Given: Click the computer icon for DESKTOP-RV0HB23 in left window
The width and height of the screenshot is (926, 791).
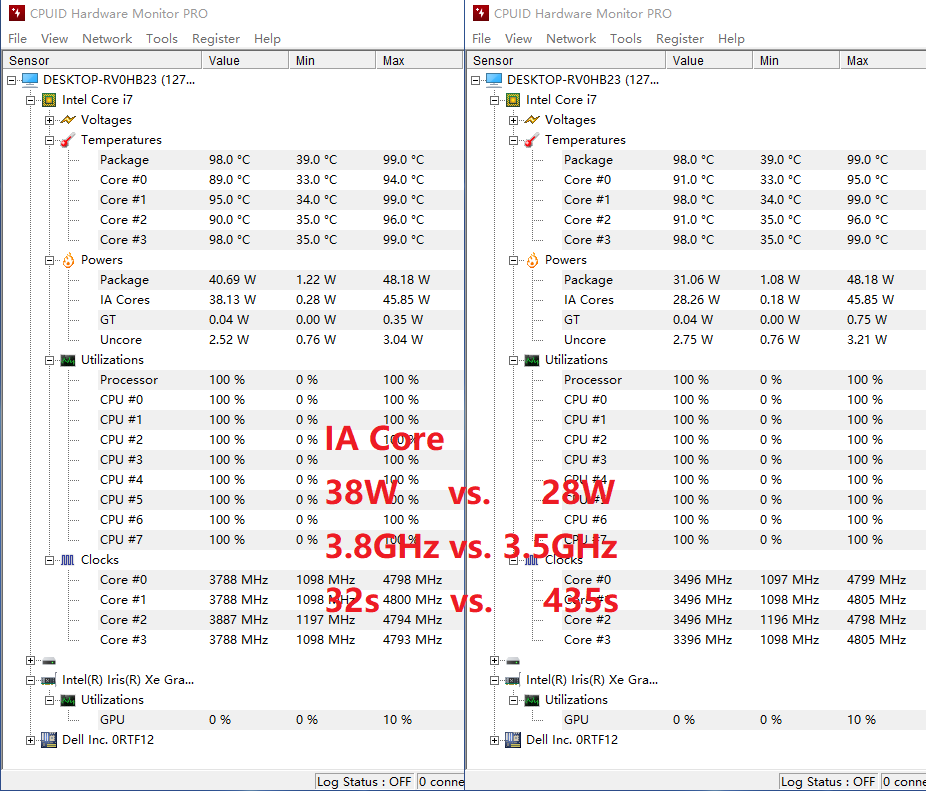Looking at the screenshot, I should 30,80.
